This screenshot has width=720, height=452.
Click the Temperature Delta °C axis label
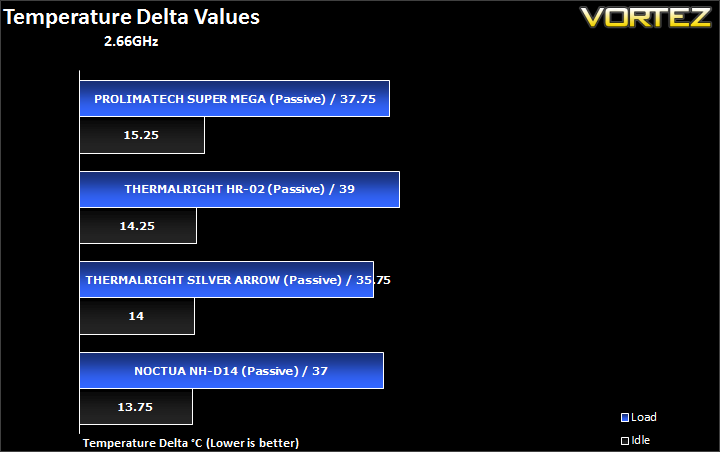tap(191, 443)
